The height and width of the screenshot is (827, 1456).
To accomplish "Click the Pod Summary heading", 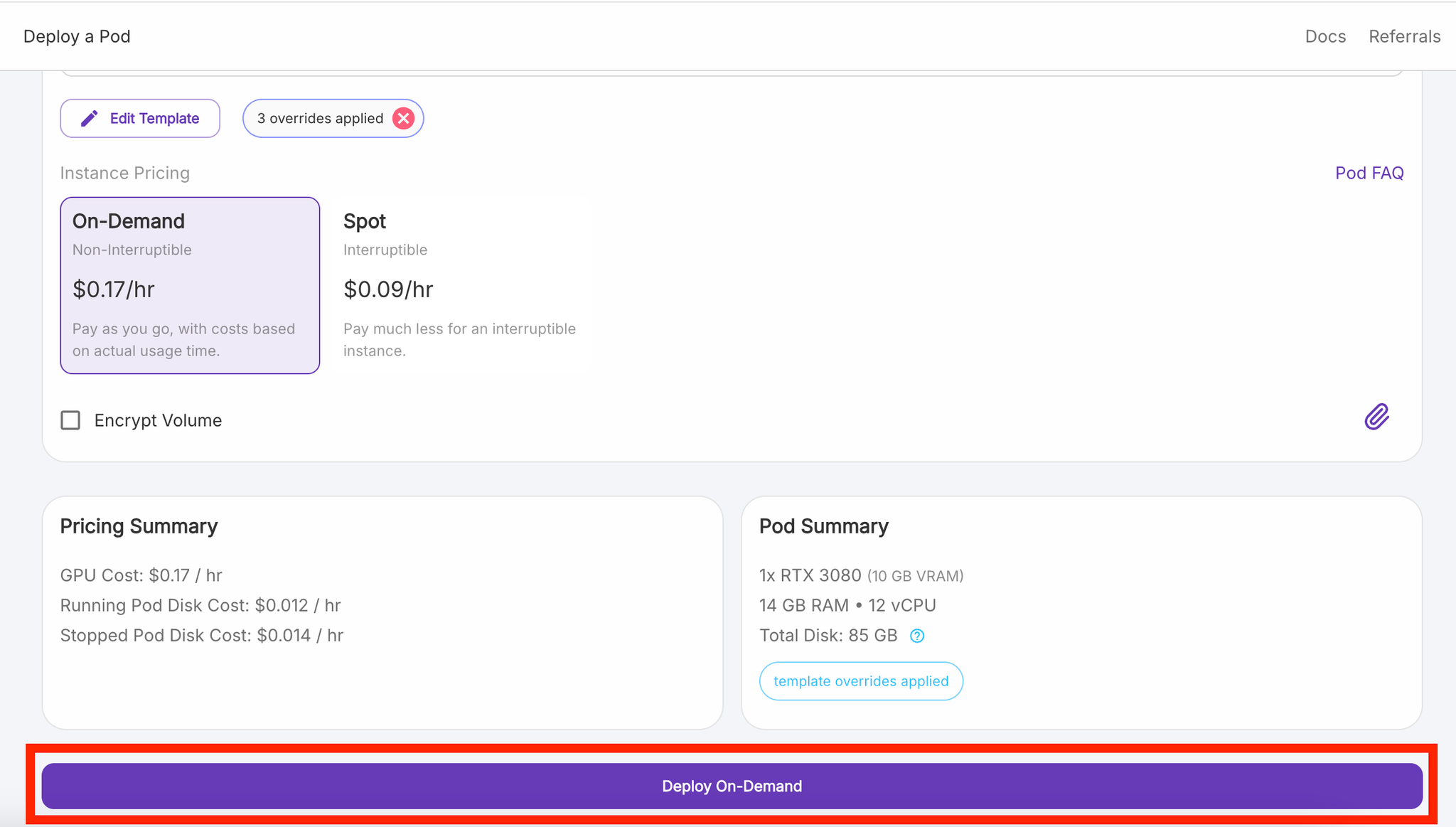I will (824, 526).
